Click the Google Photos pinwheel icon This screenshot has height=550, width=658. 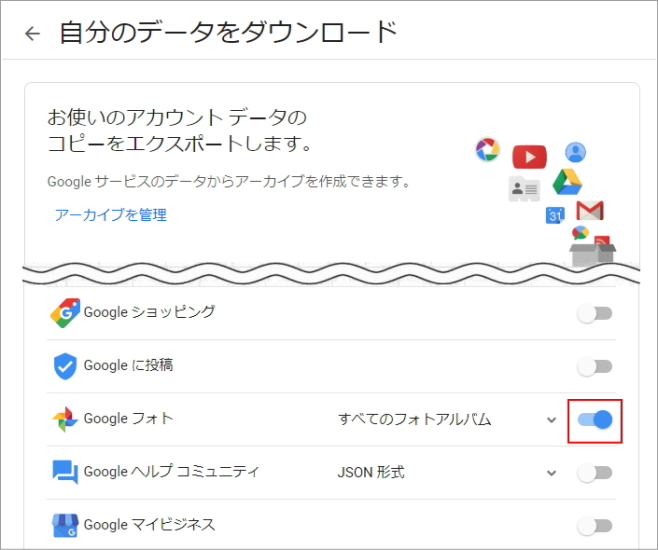65,420
